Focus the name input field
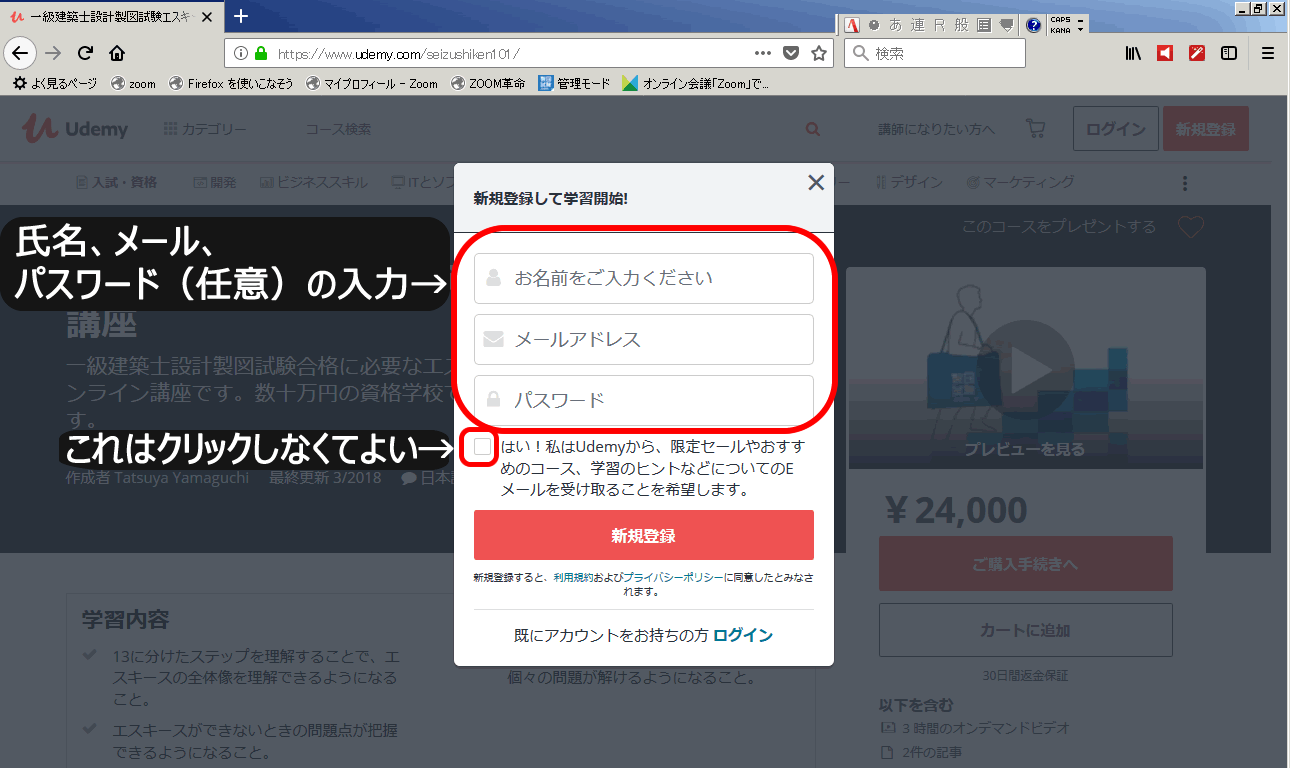This screenshot has width=1290, height=768. [644, 278]
